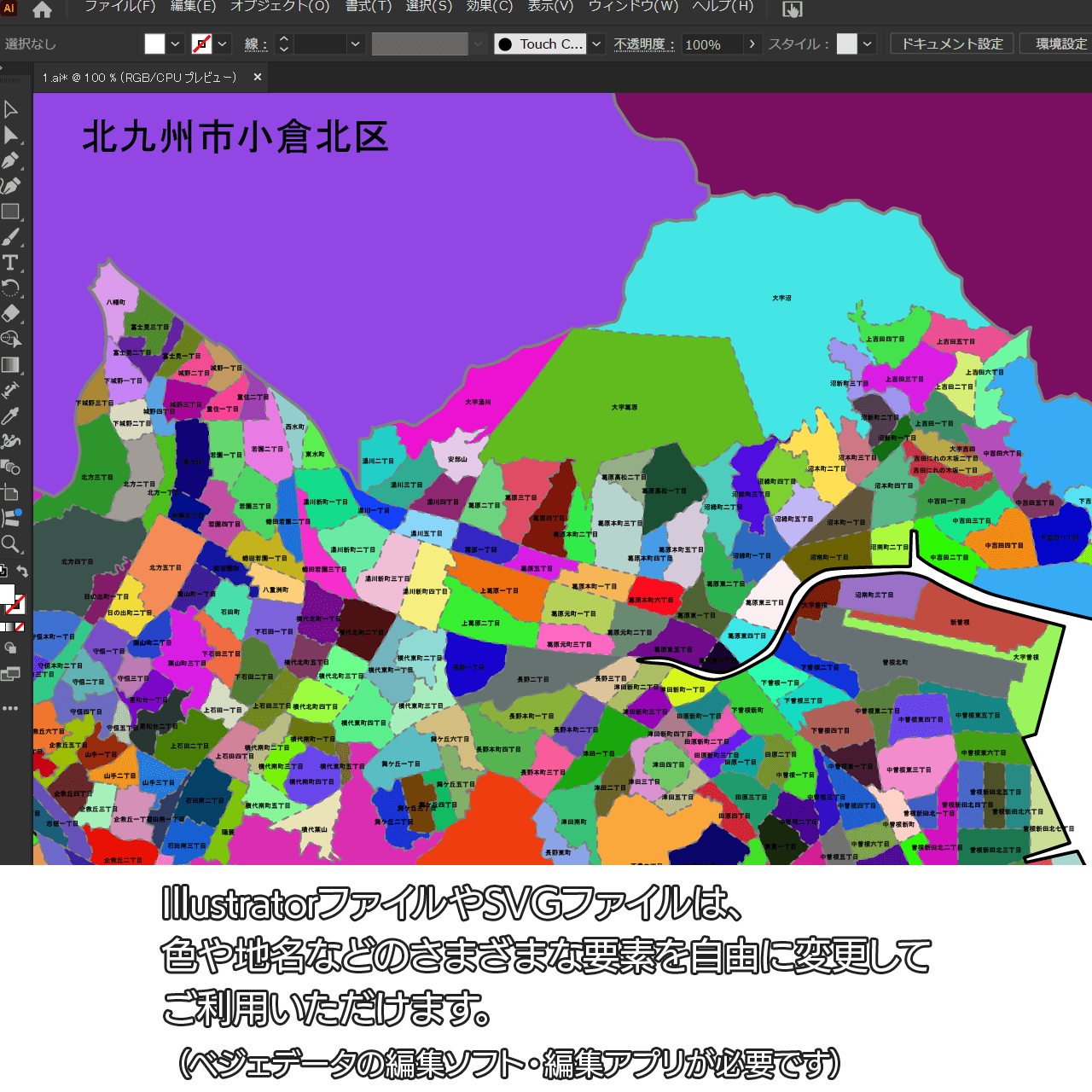Go to the Home screen
Image resolution: width=1092 pixels, height=1092 pixels.
coord(42,9)
